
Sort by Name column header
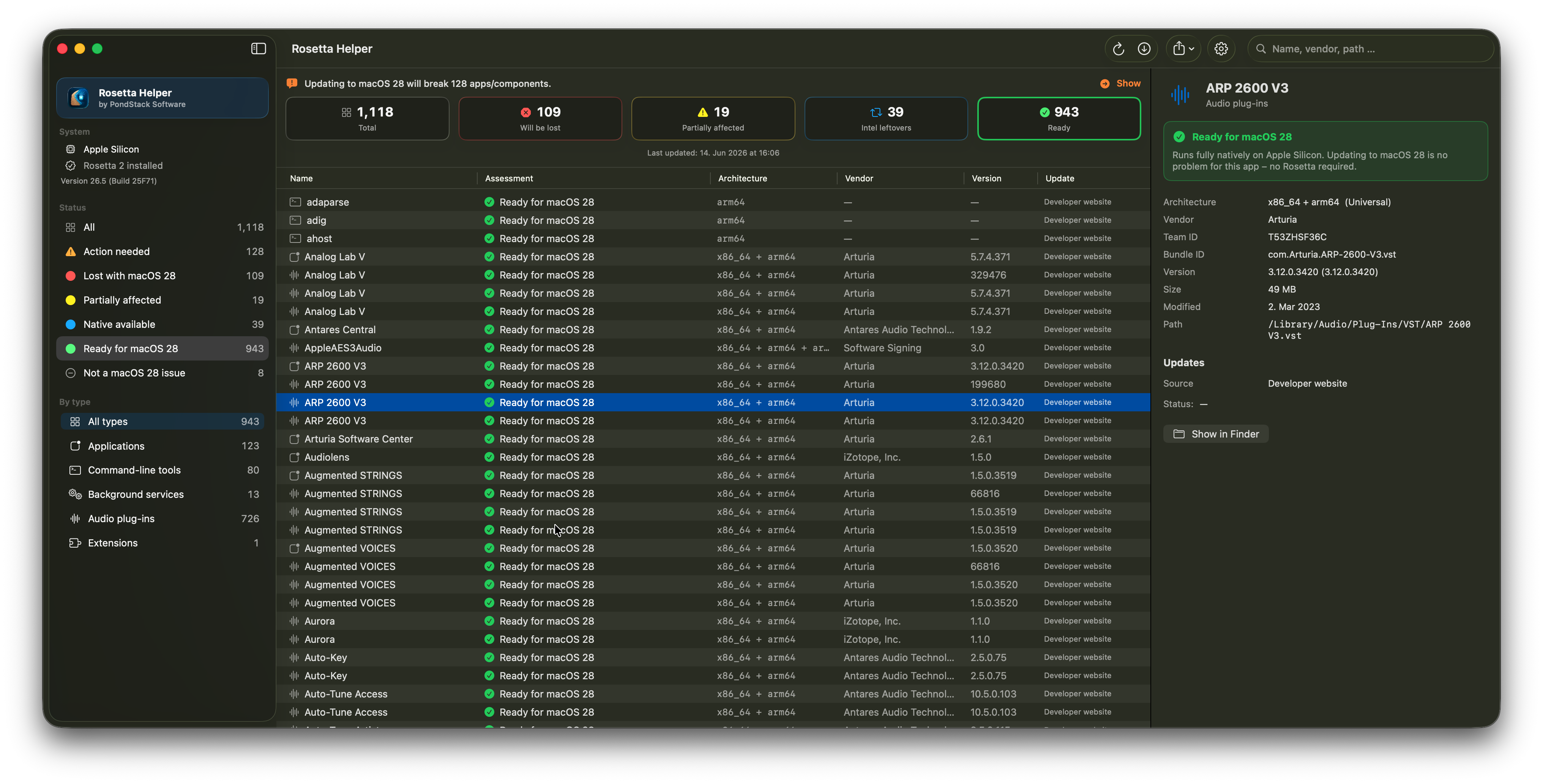coord(301,178)
